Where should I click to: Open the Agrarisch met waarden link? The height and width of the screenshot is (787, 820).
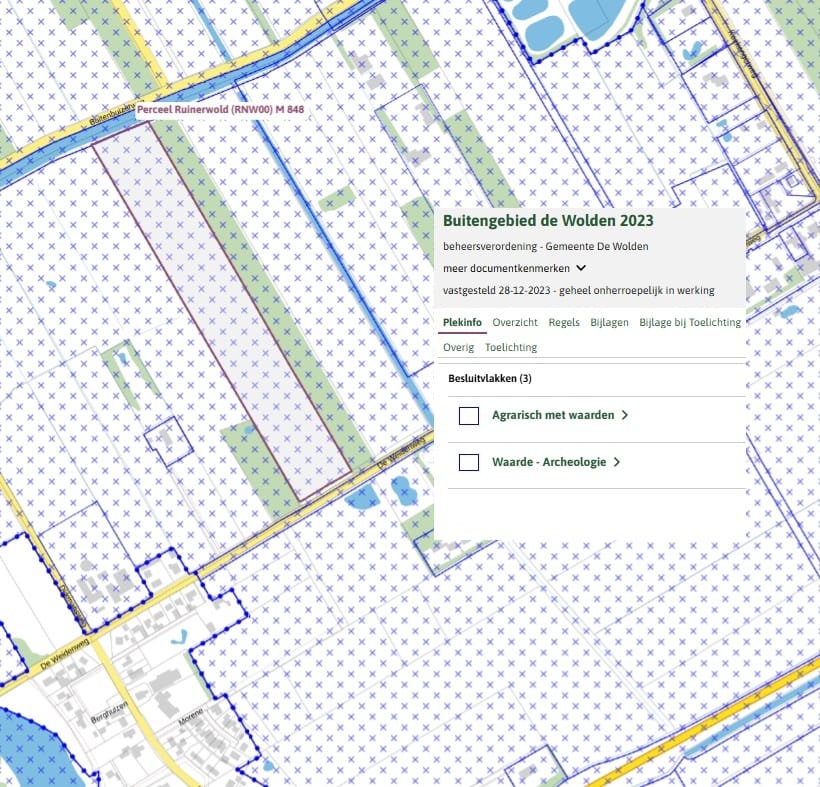tap(553, 415)
